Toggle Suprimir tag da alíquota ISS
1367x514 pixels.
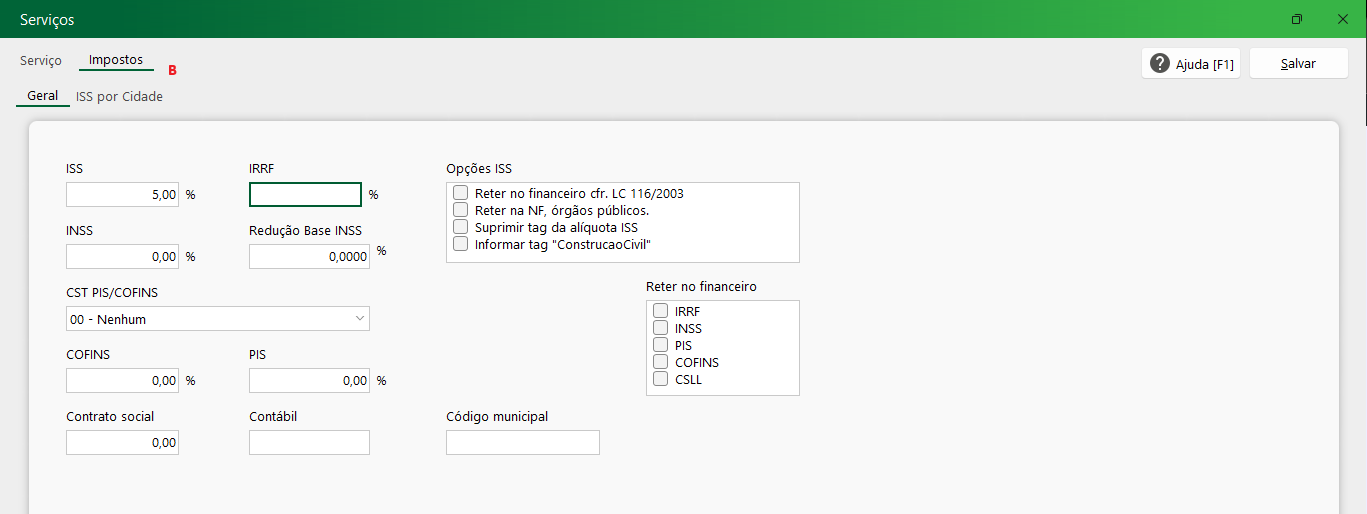click(x=461, y=227)
